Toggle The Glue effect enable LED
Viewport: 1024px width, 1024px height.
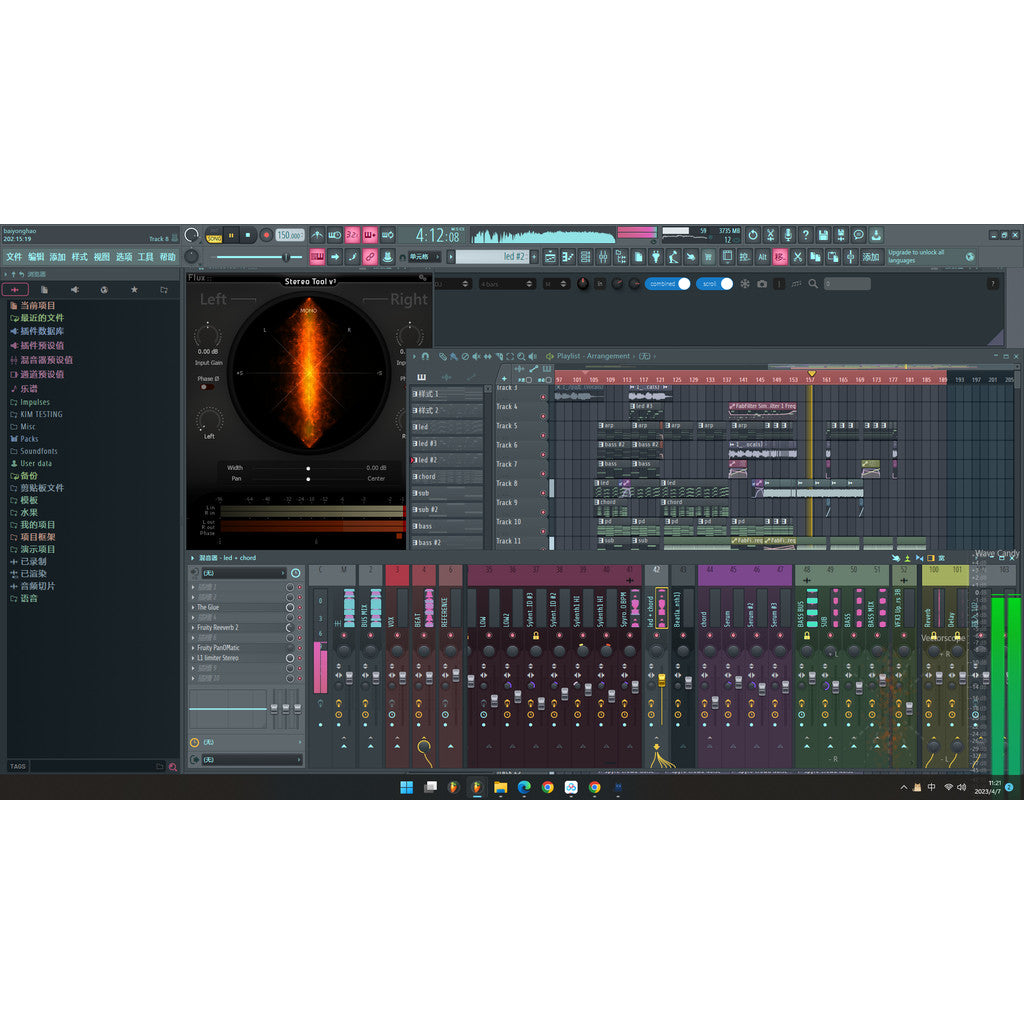click(x=300, y=607)
